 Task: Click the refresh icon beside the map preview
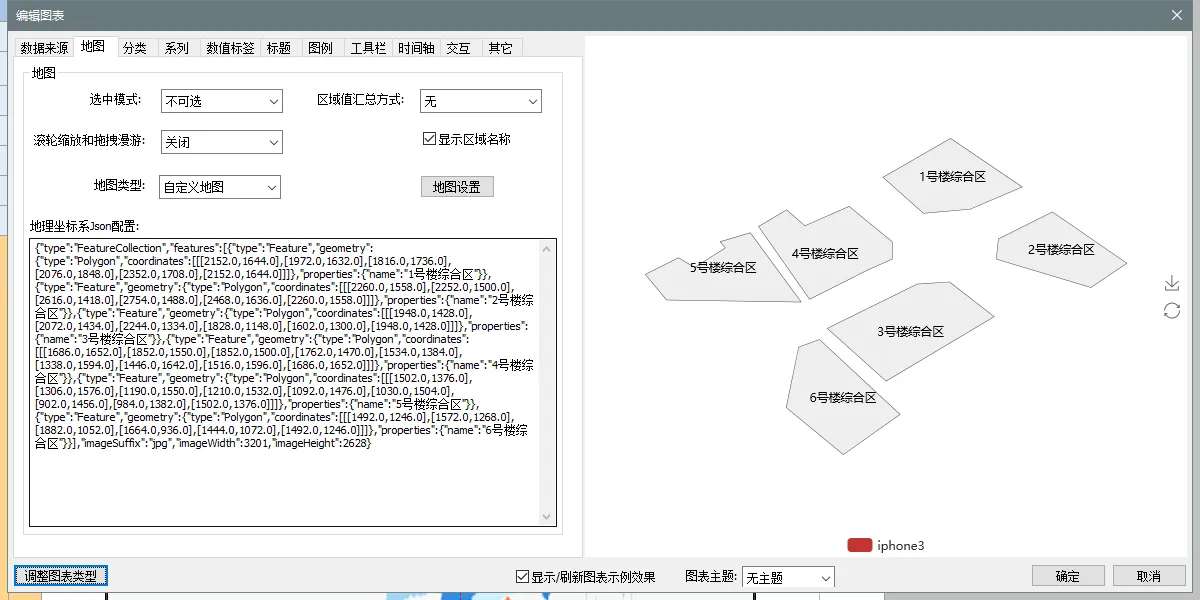pyautogui.click(x=1172, y=311)
